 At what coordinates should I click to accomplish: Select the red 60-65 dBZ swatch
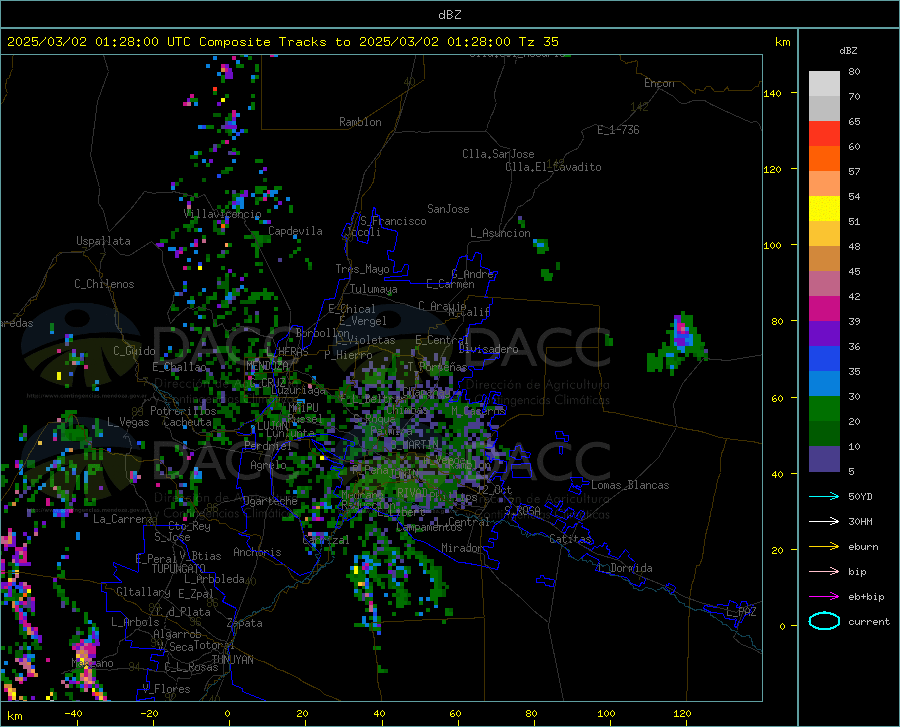click(824, 134)
